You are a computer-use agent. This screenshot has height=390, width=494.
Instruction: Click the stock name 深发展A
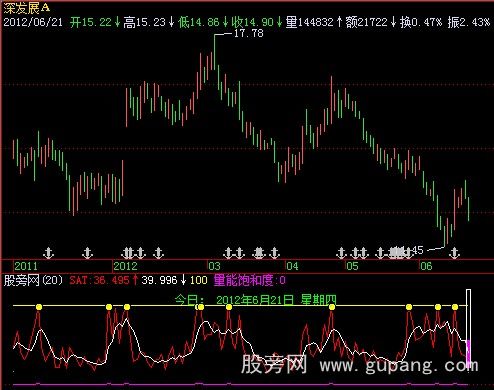click(27, 8)
